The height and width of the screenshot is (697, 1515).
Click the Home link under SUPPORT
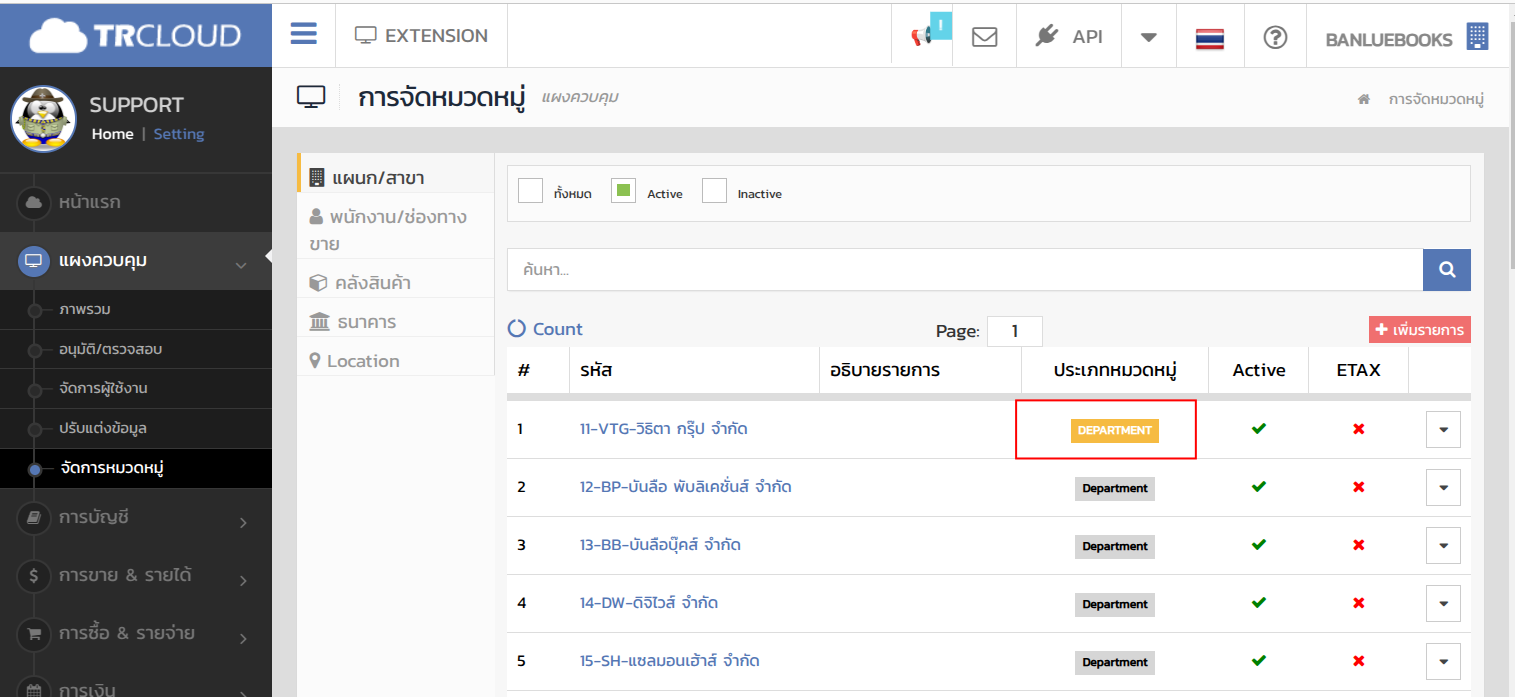[x=112, y=134]
